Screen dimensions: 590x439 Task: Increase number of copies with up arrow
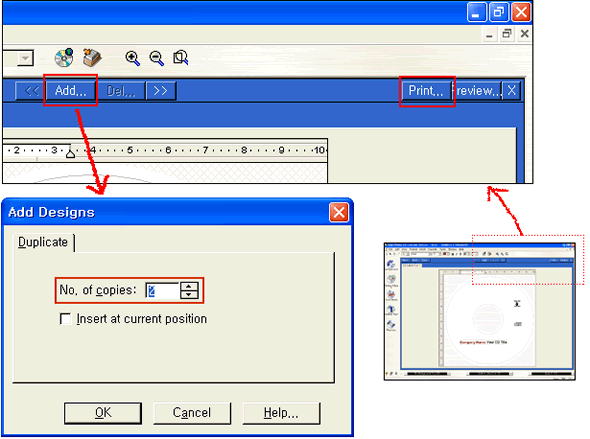[x=189, y=286]
